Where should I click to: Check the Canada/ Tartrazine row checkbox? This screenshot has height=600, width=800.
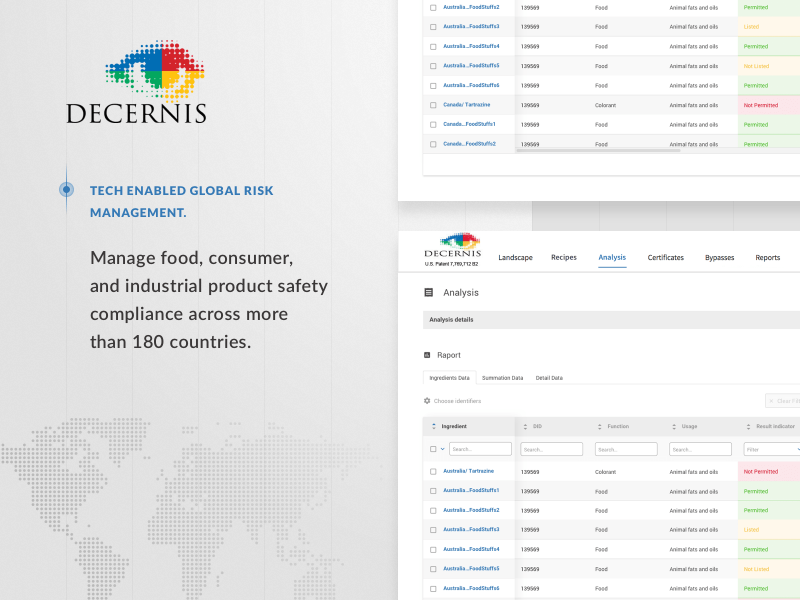[x=433, y=105]
